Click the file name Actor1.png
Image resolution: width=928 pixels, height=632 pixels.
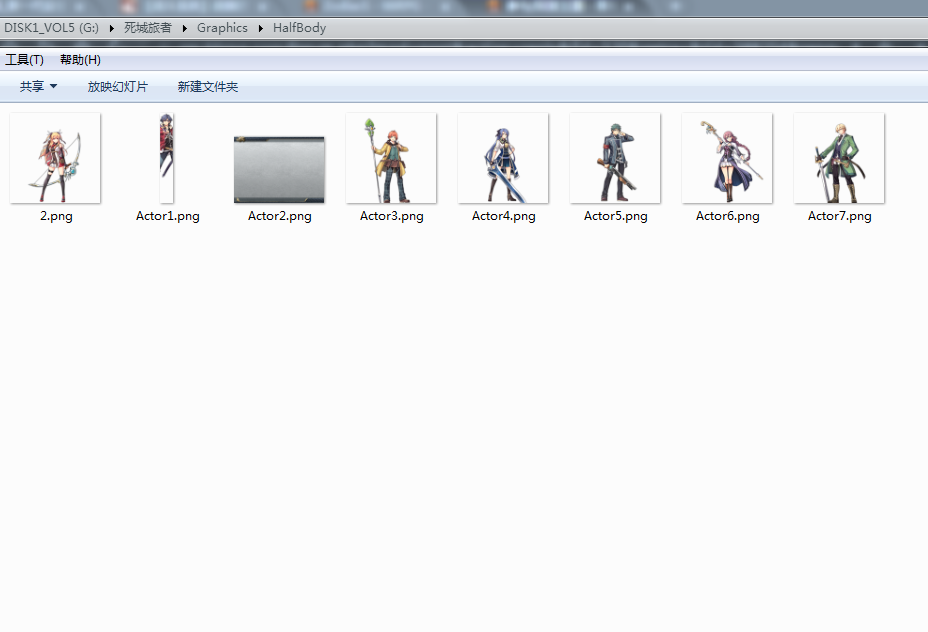click(x=167, y=217)
